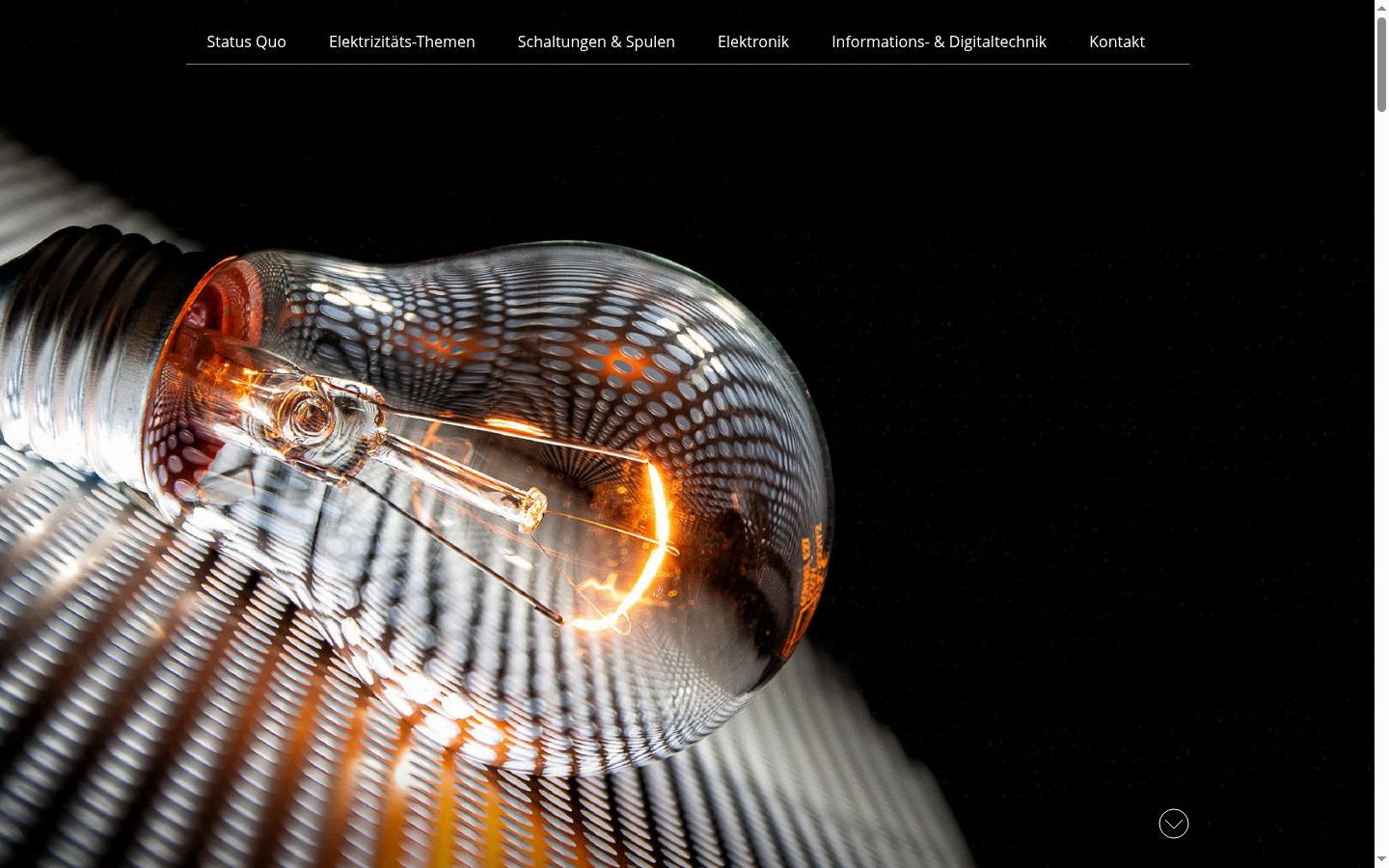This screenshot has height=868, width=1389.
Task: Click the scrollbar down arrow
Action: click(x=1381, y=860)
